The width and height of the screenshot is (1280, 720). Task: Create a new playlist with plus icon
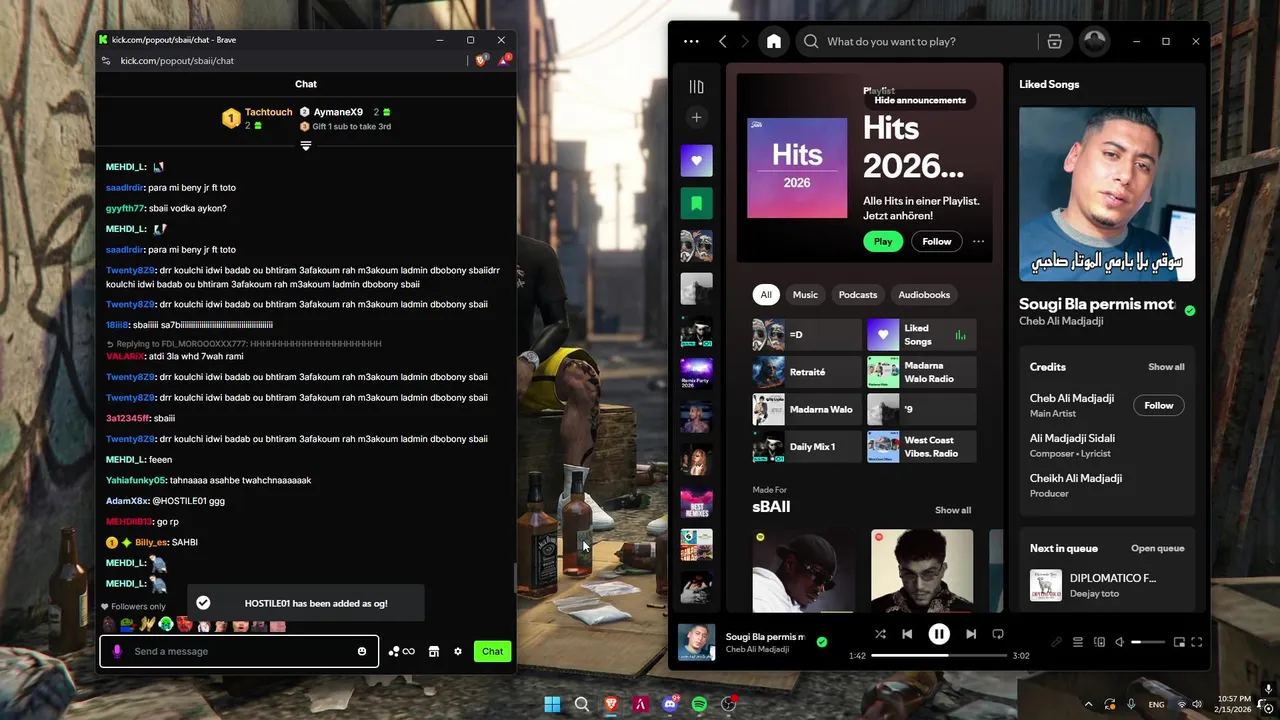697,117
